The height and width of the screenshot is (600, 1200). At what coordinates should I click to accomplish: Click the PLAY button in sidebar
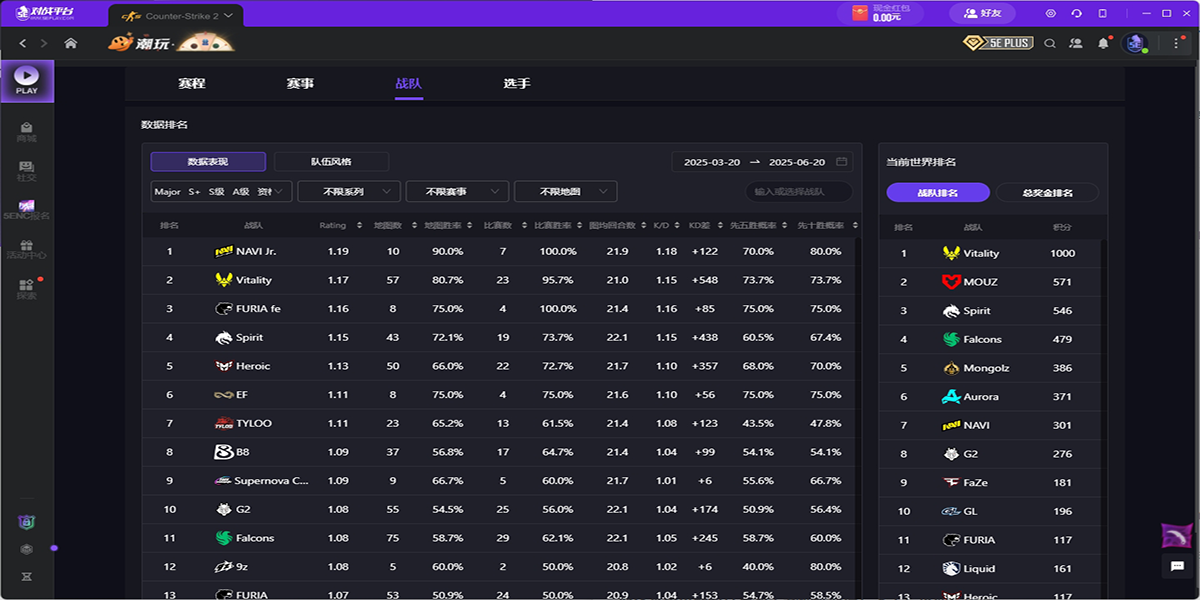[x=27, y=80]
